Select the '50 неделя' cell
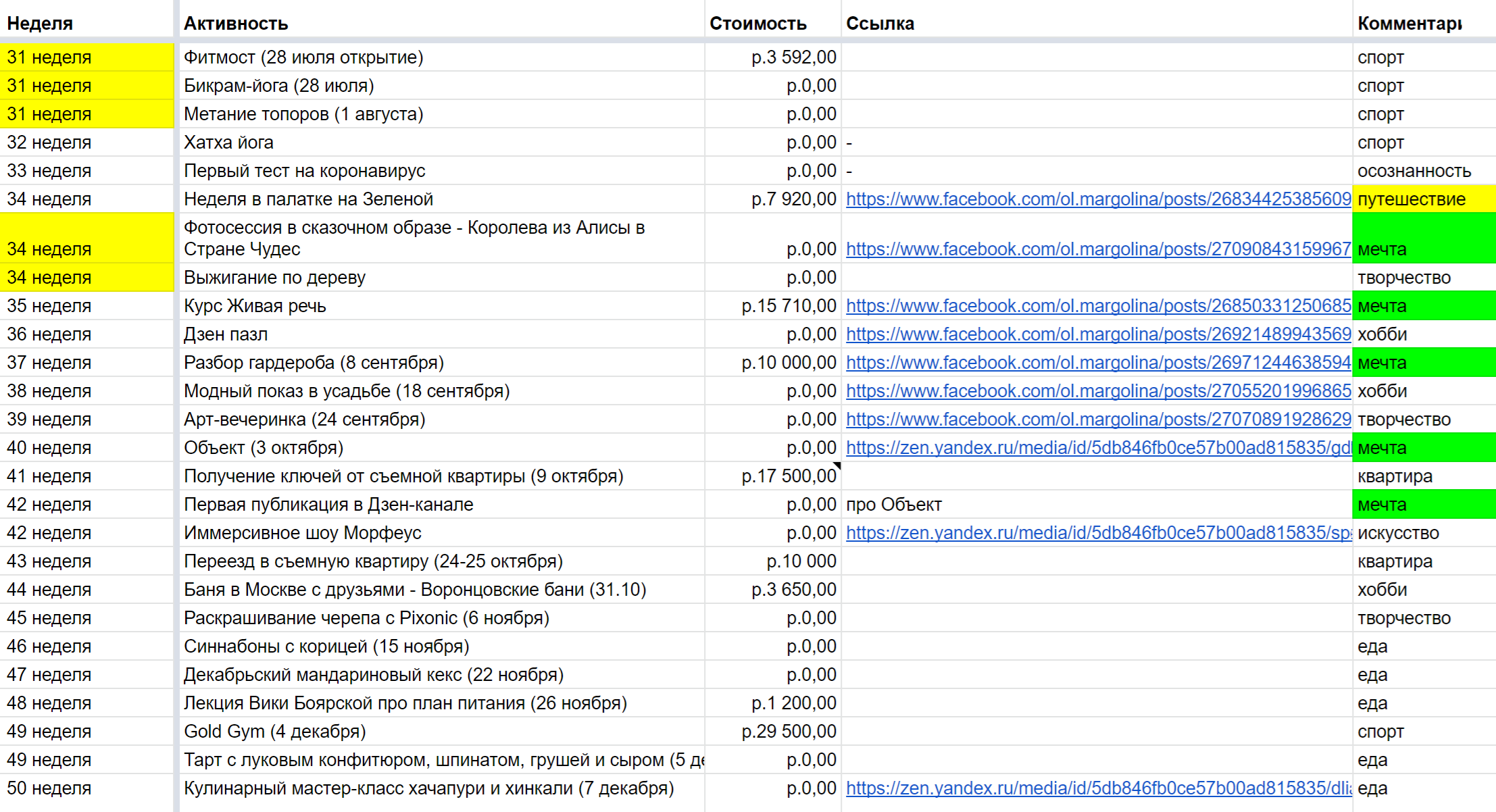The height and width of the screenshot is (812, 1496). [x=86, y=788]
